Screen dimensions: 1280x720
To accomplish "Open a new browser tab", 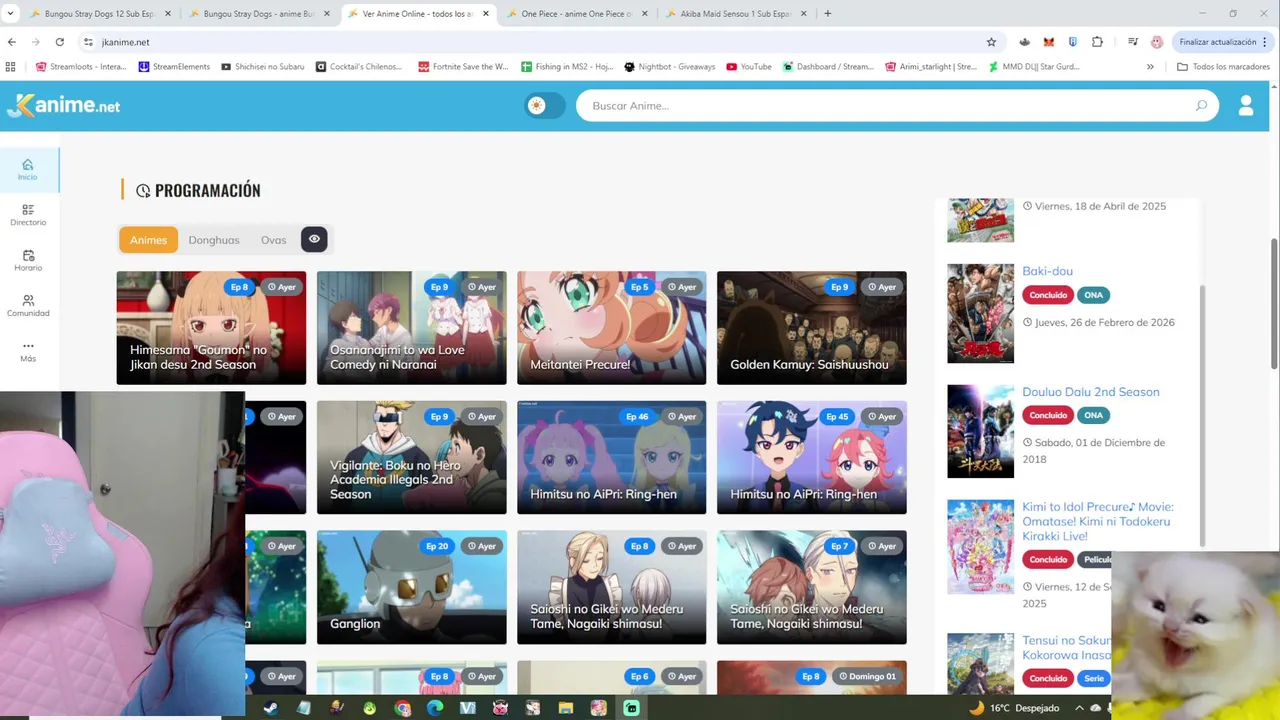I will 827,14.
